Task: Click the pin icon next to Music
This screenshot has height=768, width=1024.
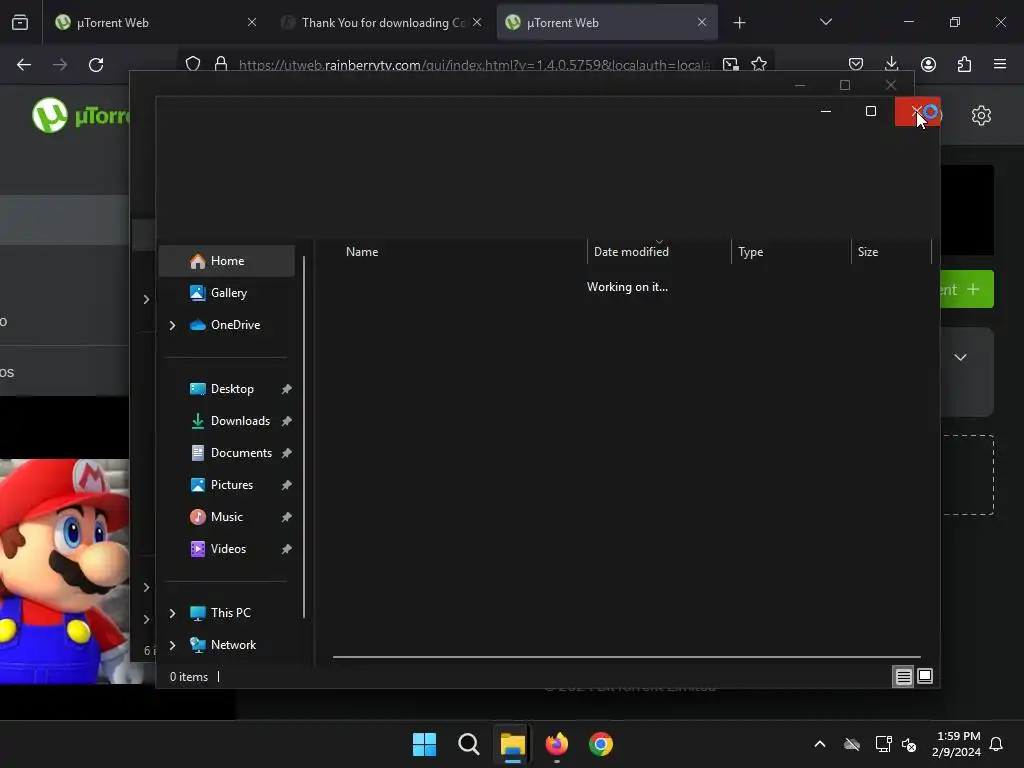Action: [x=286, y=517]
